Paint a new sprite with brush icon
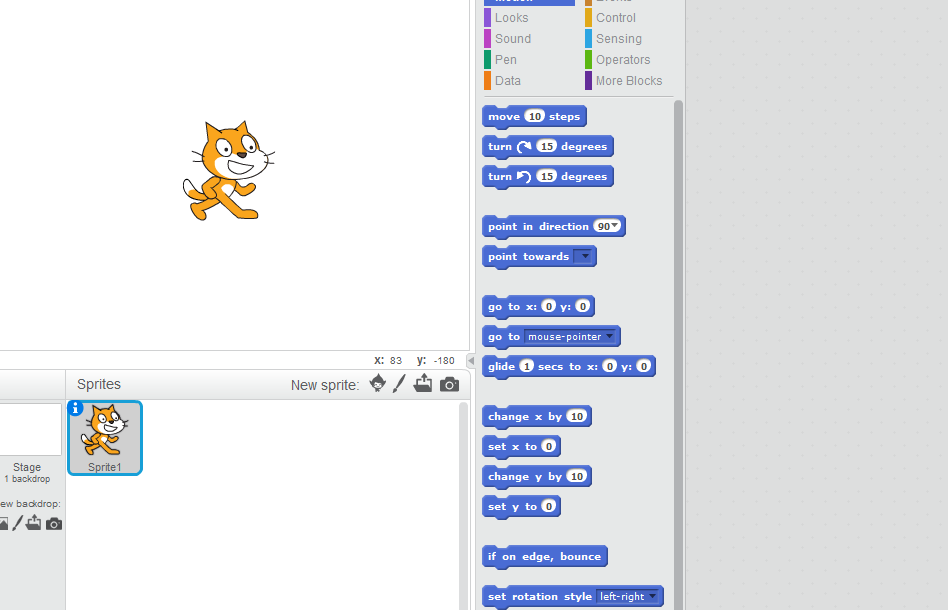The height and width of the screenshot is (610, 948). (x=399, y=383)
